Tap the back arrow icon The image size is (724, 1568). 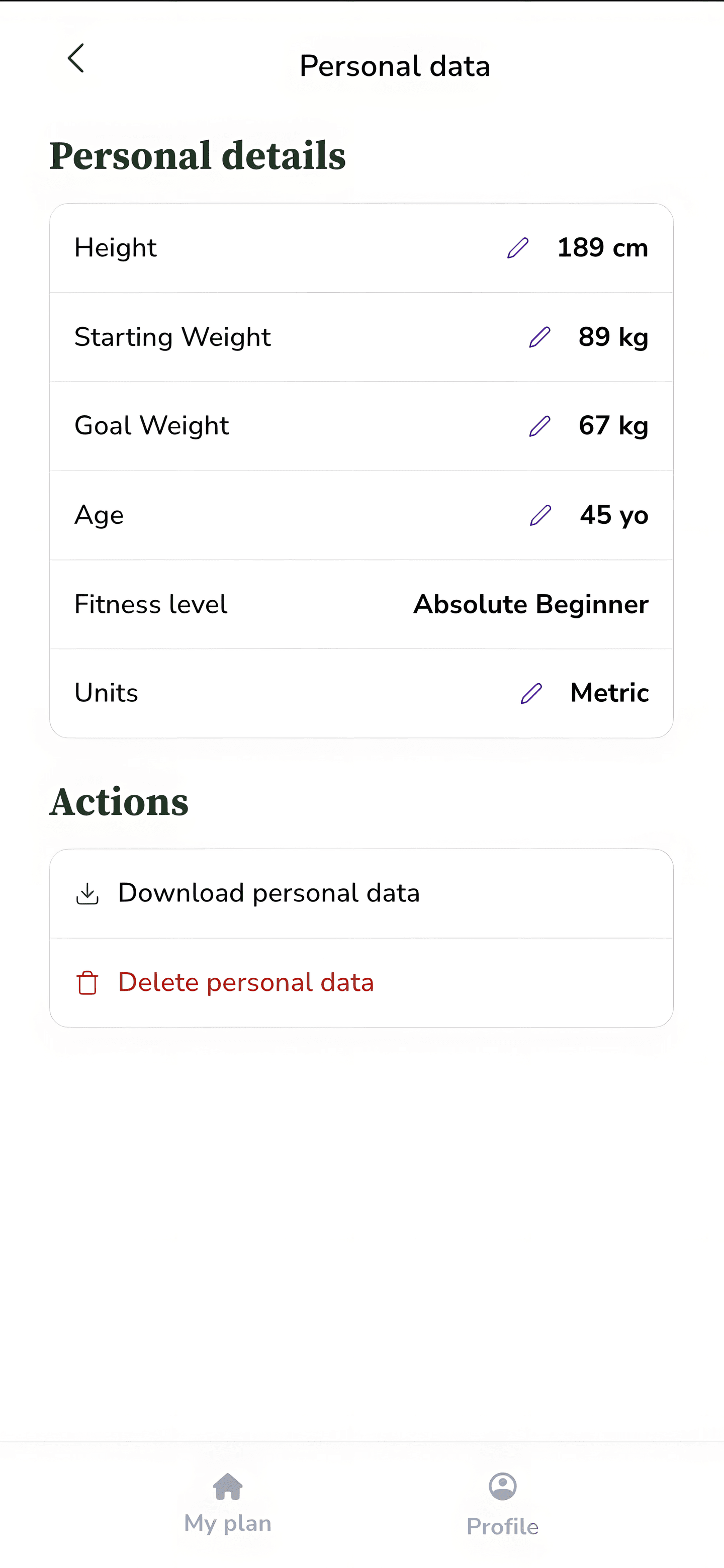click(x=75, y=58)
